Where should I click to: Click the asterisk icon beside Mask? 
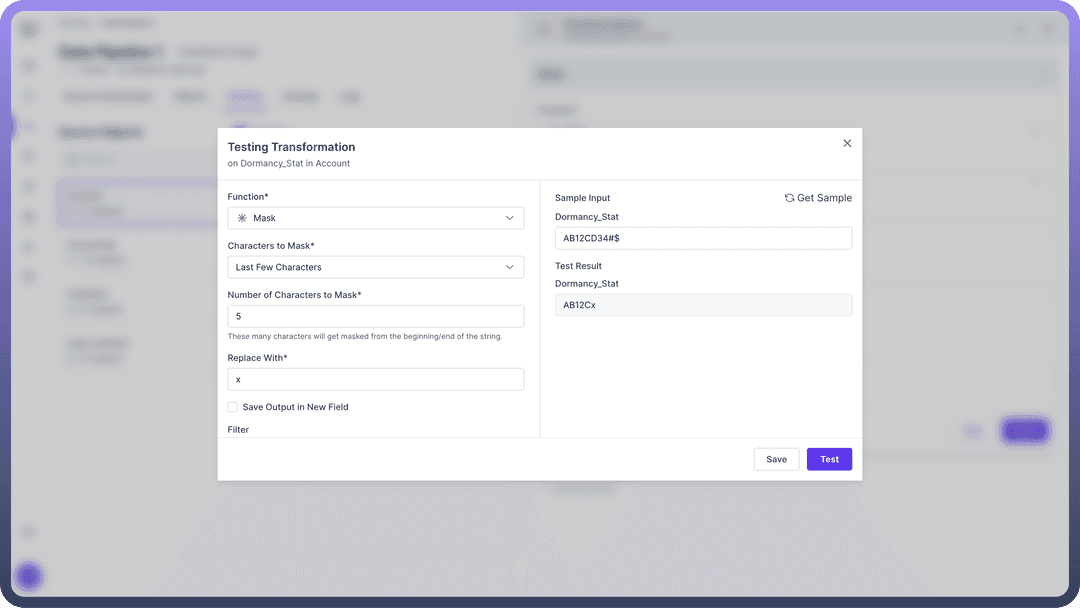pyautogui.click(x=241, y=218)
